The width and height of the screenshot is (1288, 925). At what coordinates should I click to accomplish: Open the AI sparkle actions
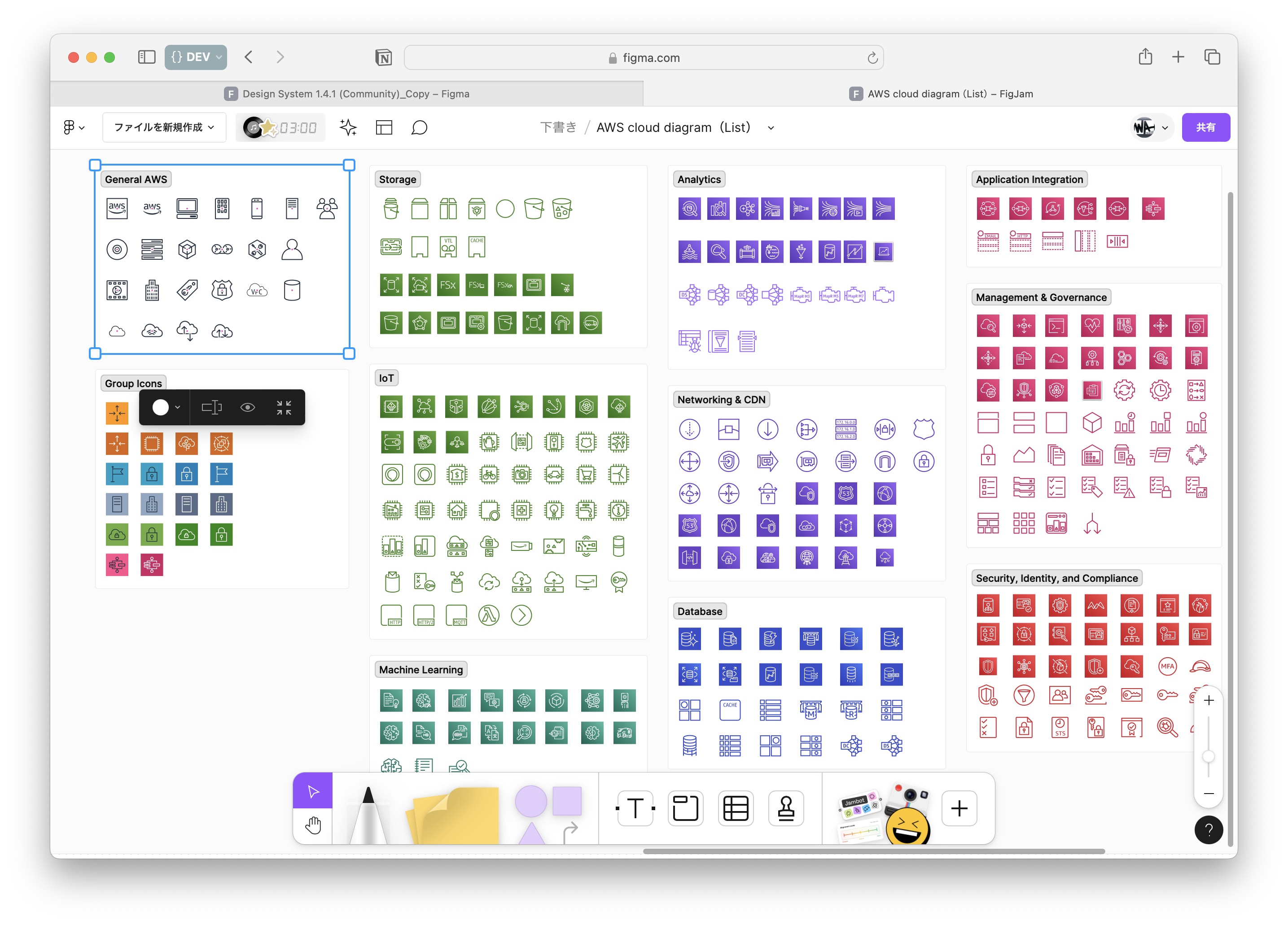click(347, 127)
